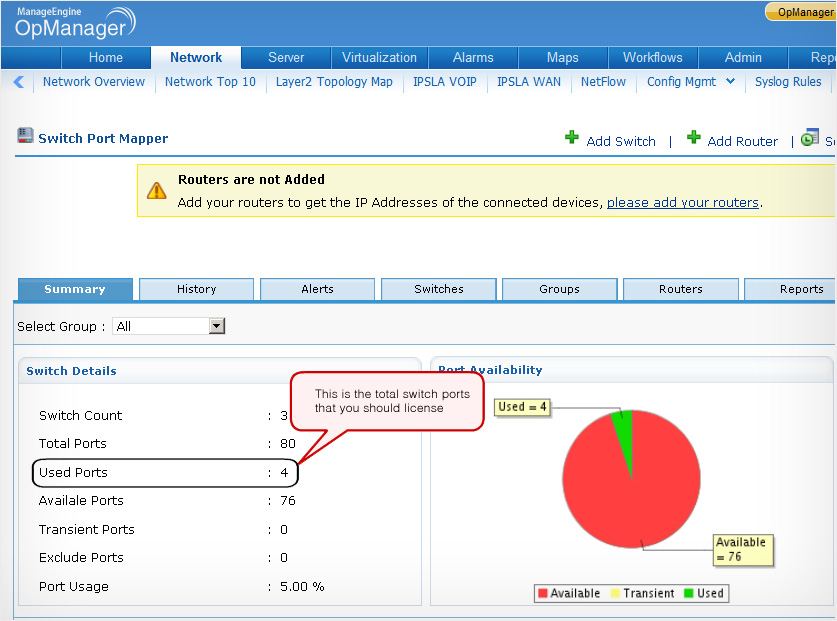Click the Switch Port Mapper icon
837x621 pixels.
click(25, 136)
